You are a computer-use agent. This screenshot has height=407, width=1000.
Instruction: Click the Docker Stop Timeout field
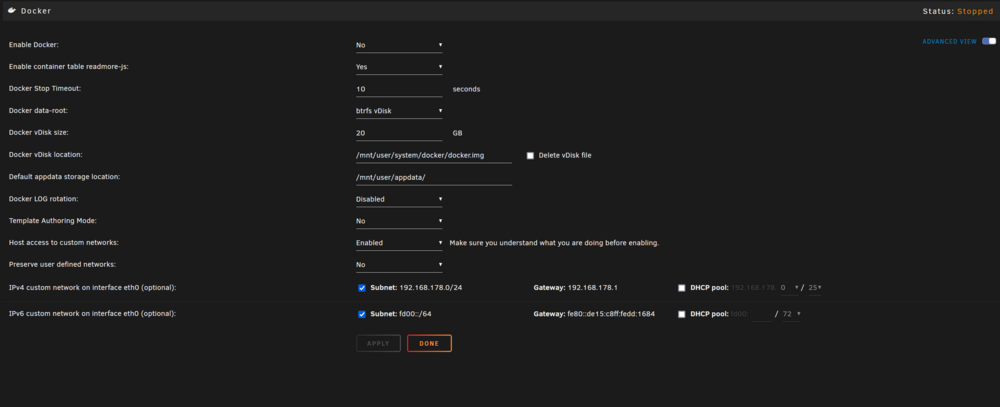[399, 89]
